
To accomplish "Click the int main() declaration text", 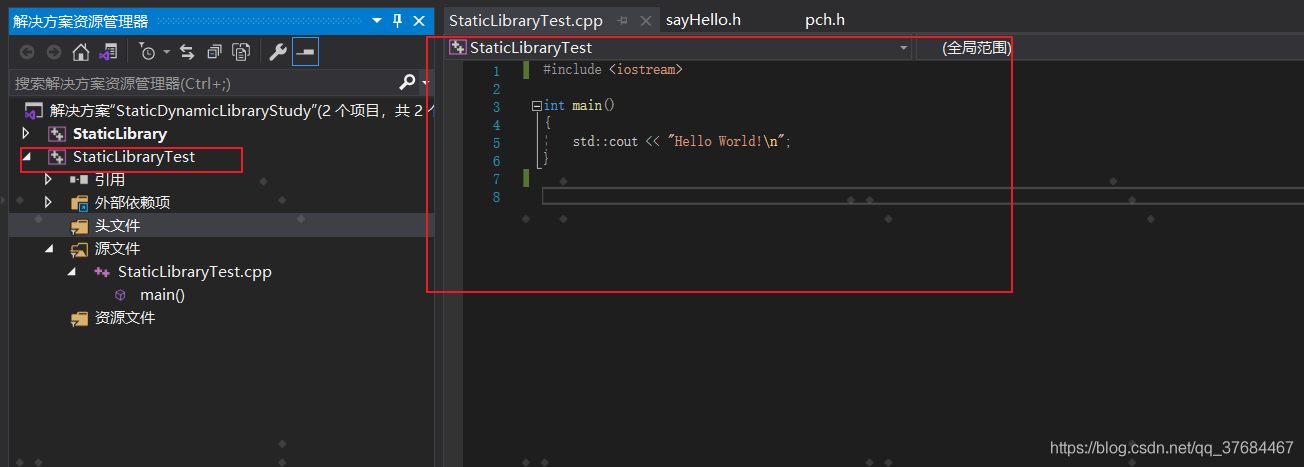I will point(579,105).
